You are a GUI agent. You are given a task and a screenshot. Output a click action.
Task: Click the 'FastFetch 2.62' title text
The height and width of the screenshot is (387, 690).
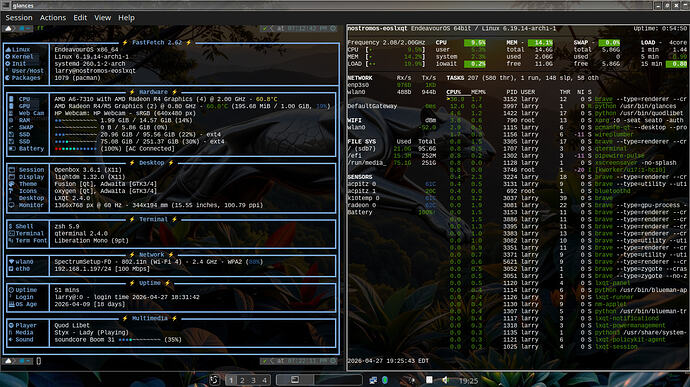157,43
